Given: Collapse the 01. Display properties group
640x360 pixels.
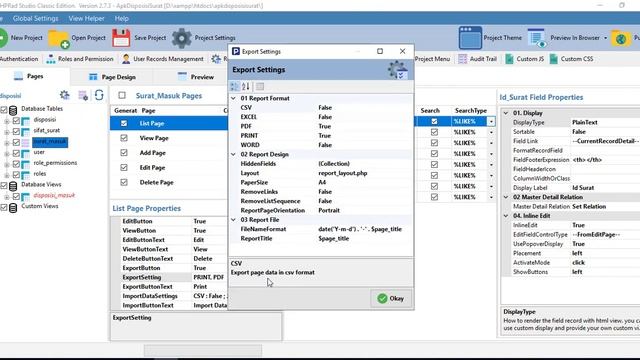Looking at the screenshot, I should pos(506,113).
